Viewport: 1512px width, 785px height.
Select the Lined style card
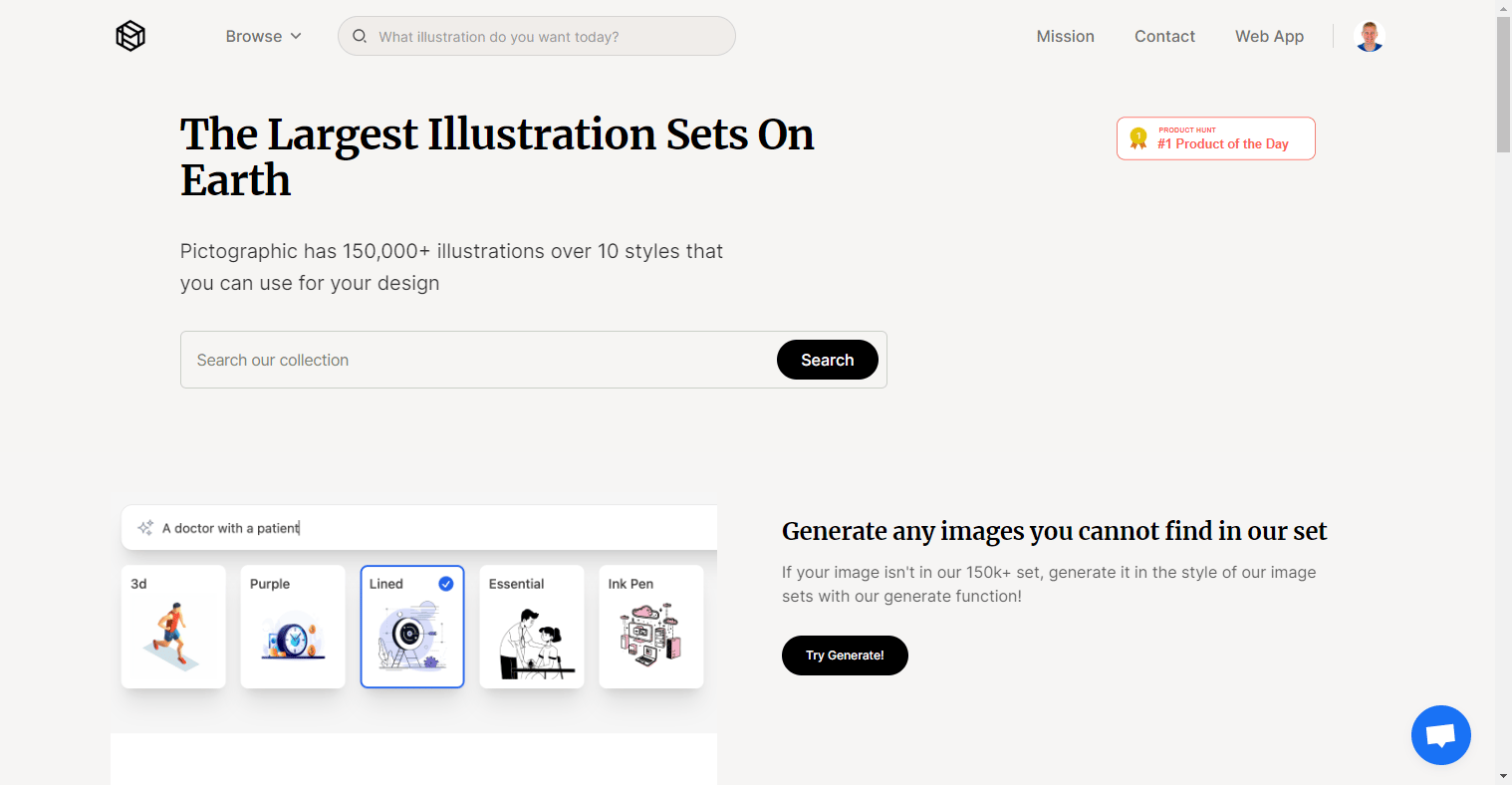[412, 627]
